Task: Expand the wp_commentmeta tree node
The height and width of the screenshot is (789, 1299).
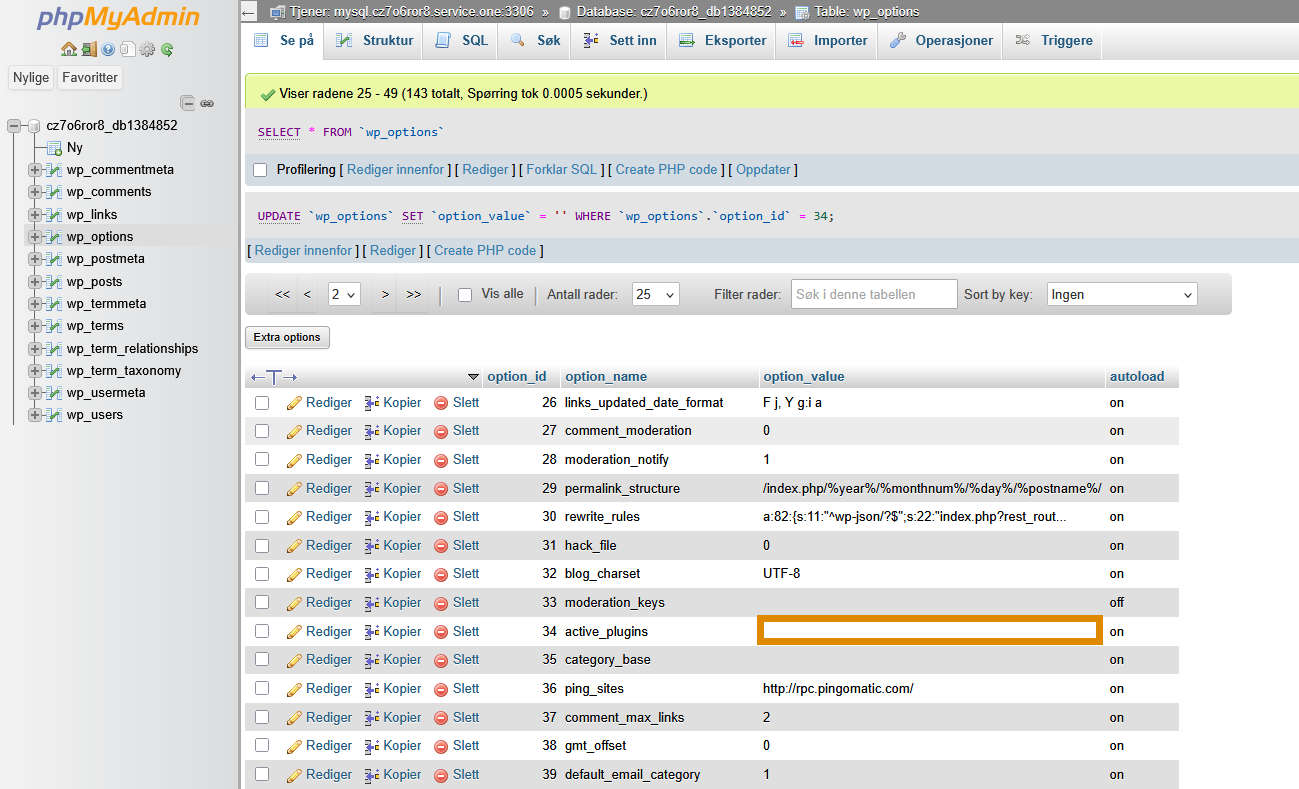Action: tap(34, 170)
